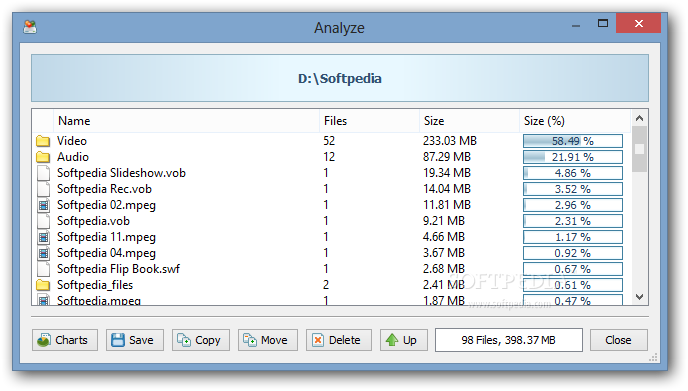This screenshot has width=688, height=391.
Task: Click the 19.34 MB size value
Action: pyautogui.click(x=447, y=173)
